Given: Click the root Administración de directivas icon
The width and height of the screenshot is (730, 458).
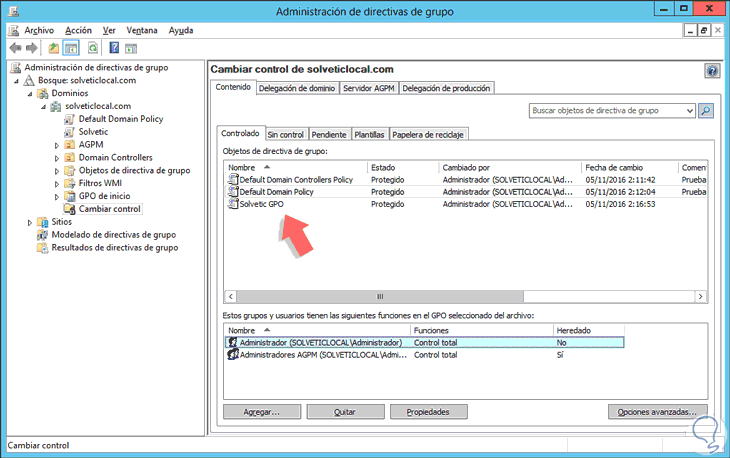Looking at the screenshot, I should [16, 67].
